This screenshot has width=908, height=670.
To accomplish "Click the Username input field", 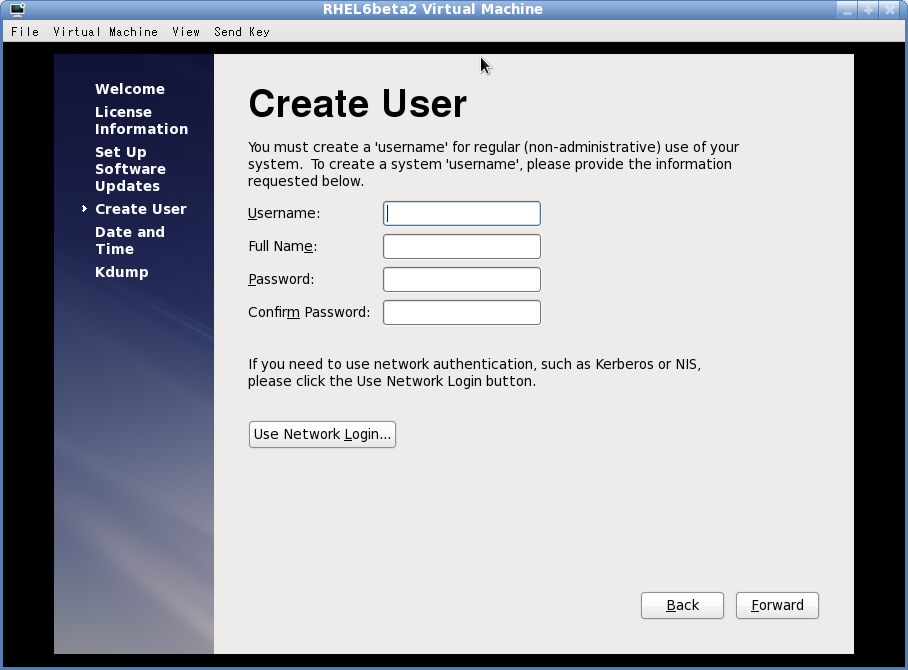I will tap(462, 214).
